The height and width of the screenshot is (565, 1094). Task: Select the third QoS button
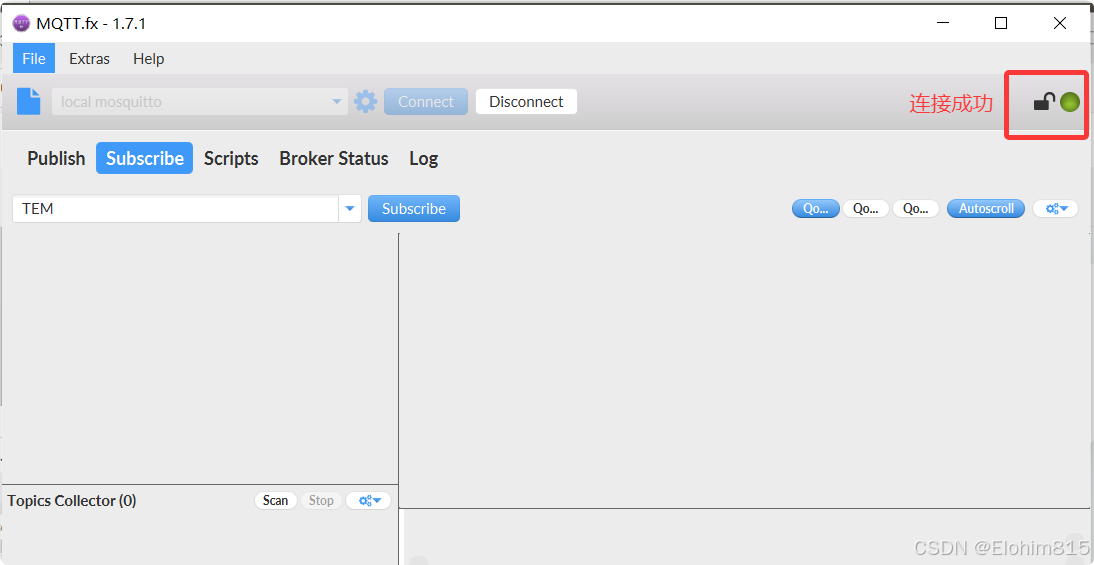[x=916, y=208]
